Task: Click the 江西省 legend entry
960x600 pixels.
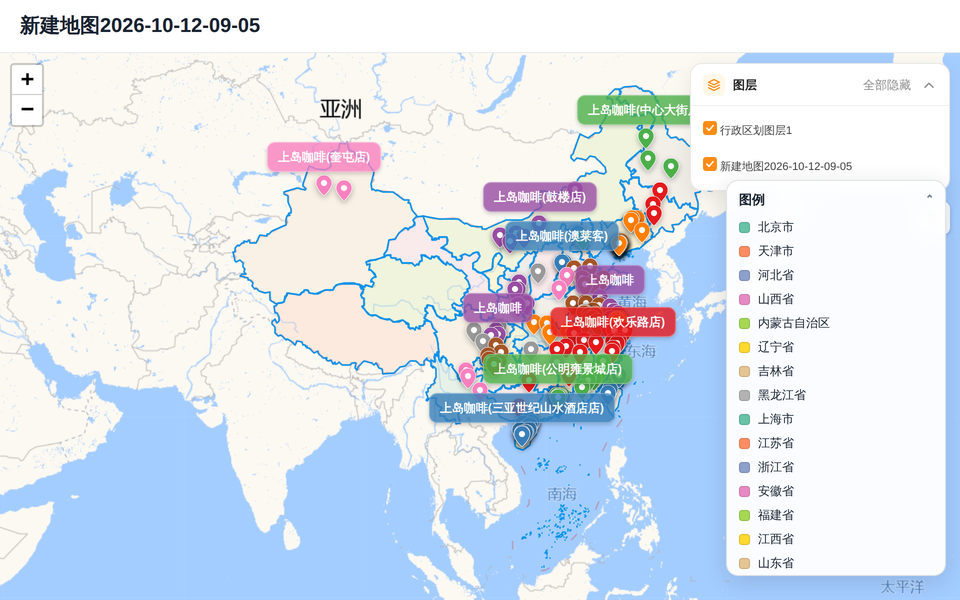Action: tap(767, 539)
